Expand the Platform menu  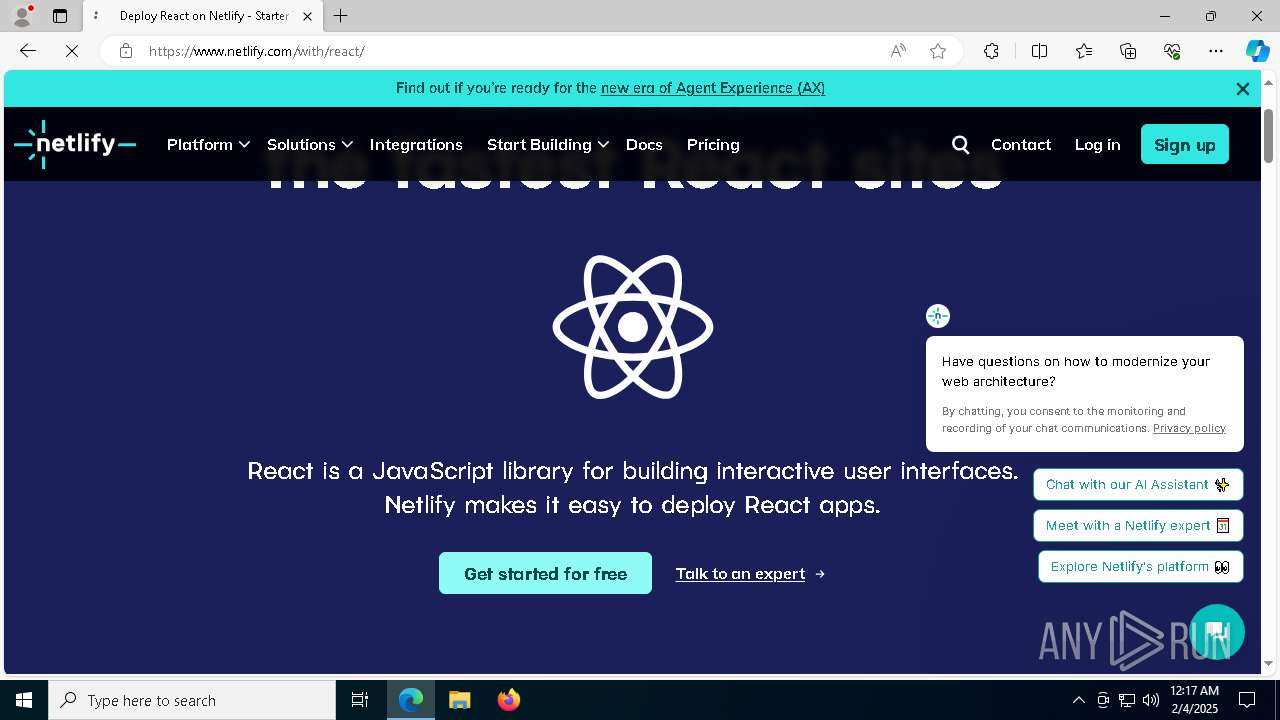pos(208,144)
